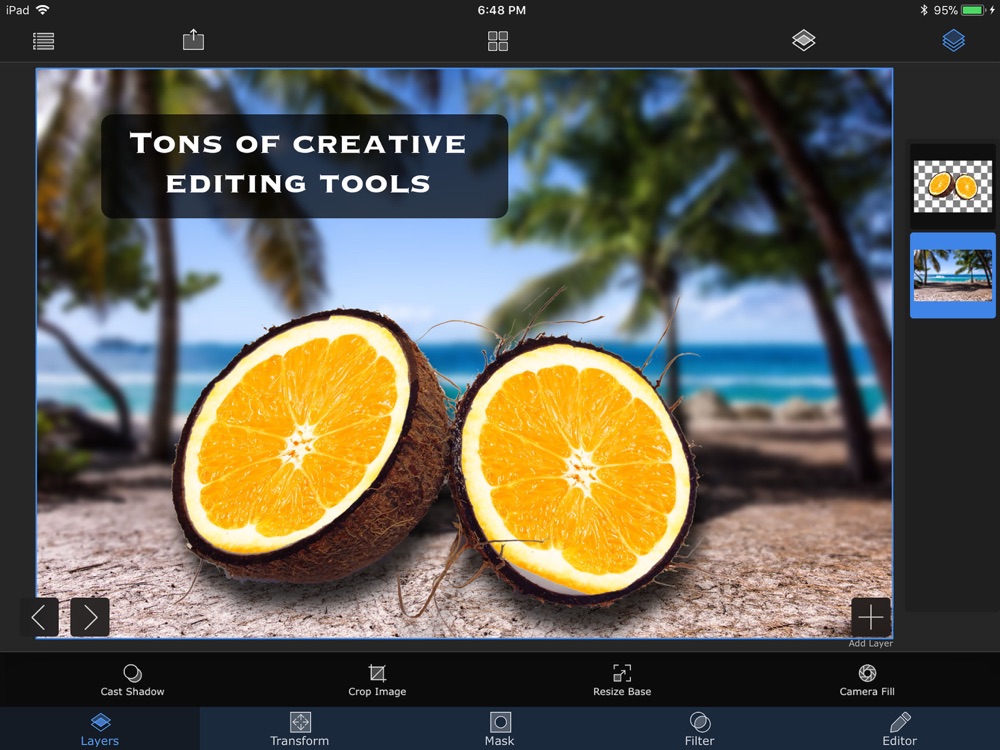The image size is (1000, 750).
Task: Advance with the right arrow button
Action: pyautogui.click(x=90, y=617)
